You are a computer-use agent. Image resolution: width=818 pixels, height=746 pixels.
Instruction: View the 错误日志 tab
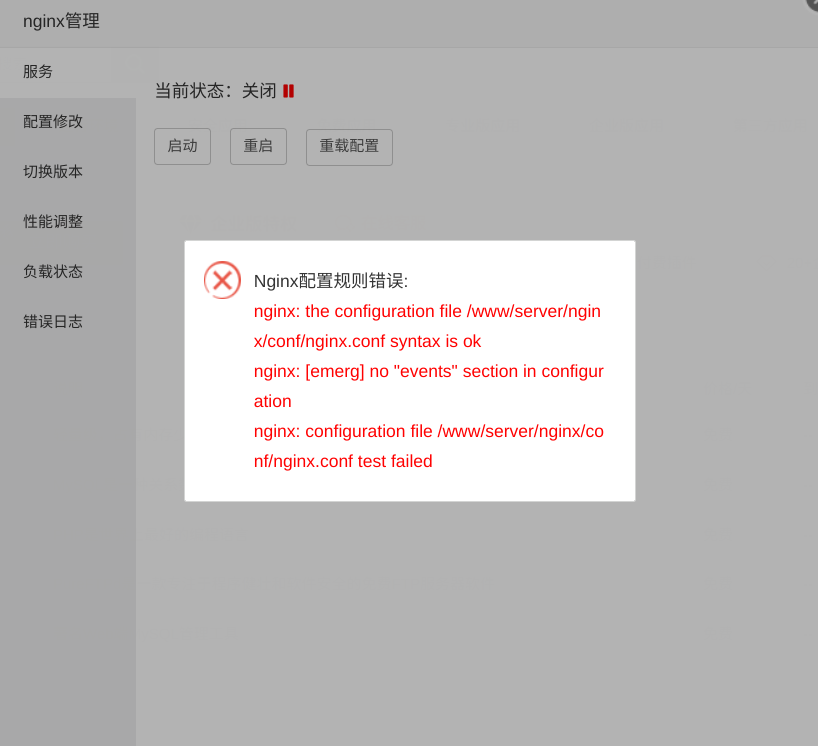coord(68,321)
